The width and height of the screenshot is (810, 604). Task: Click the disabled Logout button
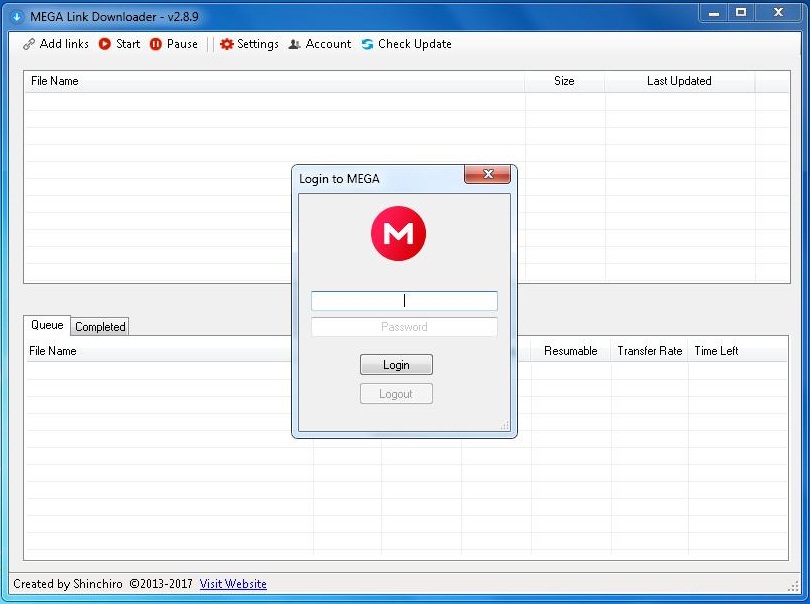pos(396,394)
